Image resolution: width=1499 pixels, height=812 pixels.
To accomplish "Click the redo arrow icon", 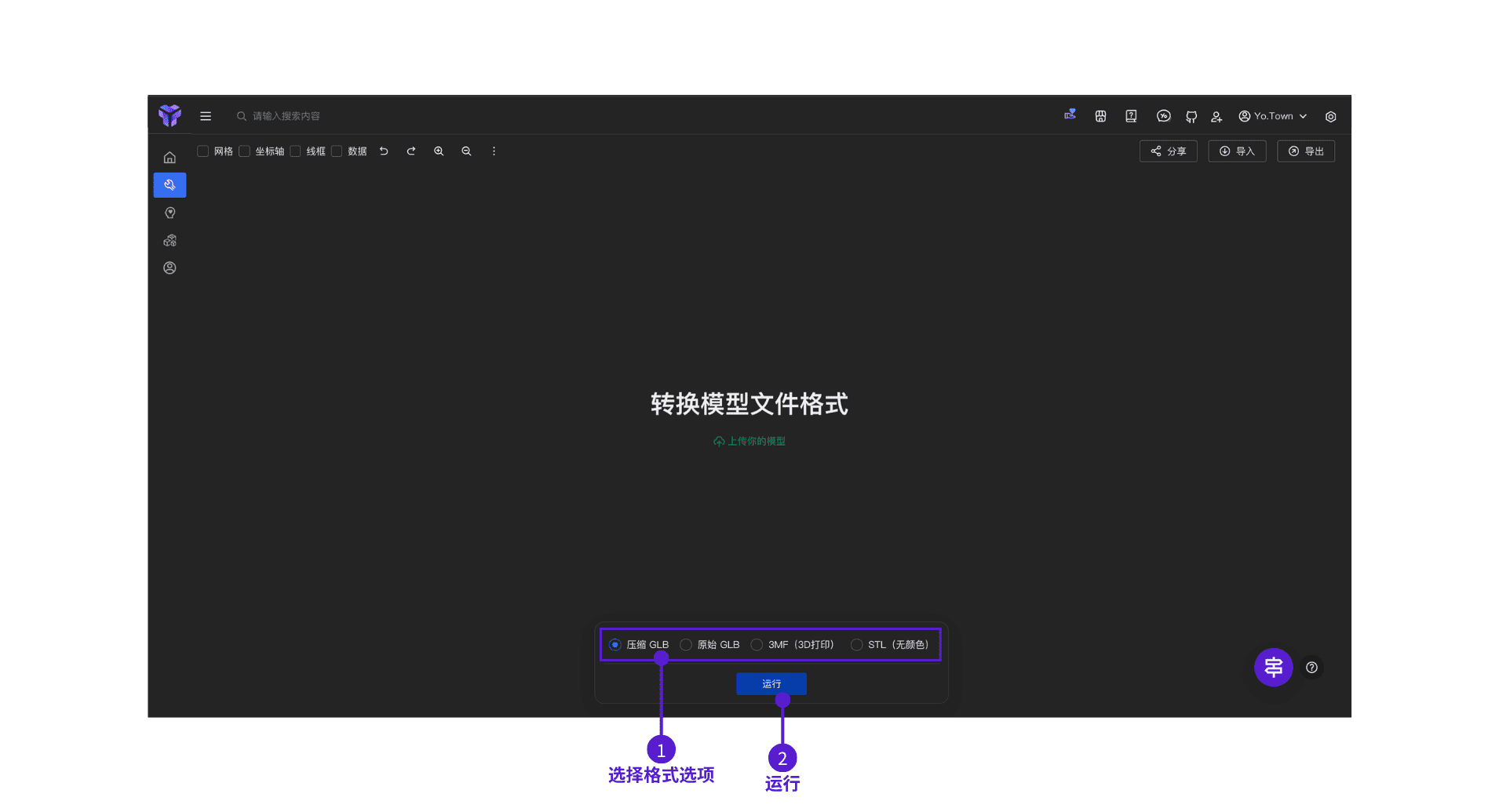I will click(411, 151).
